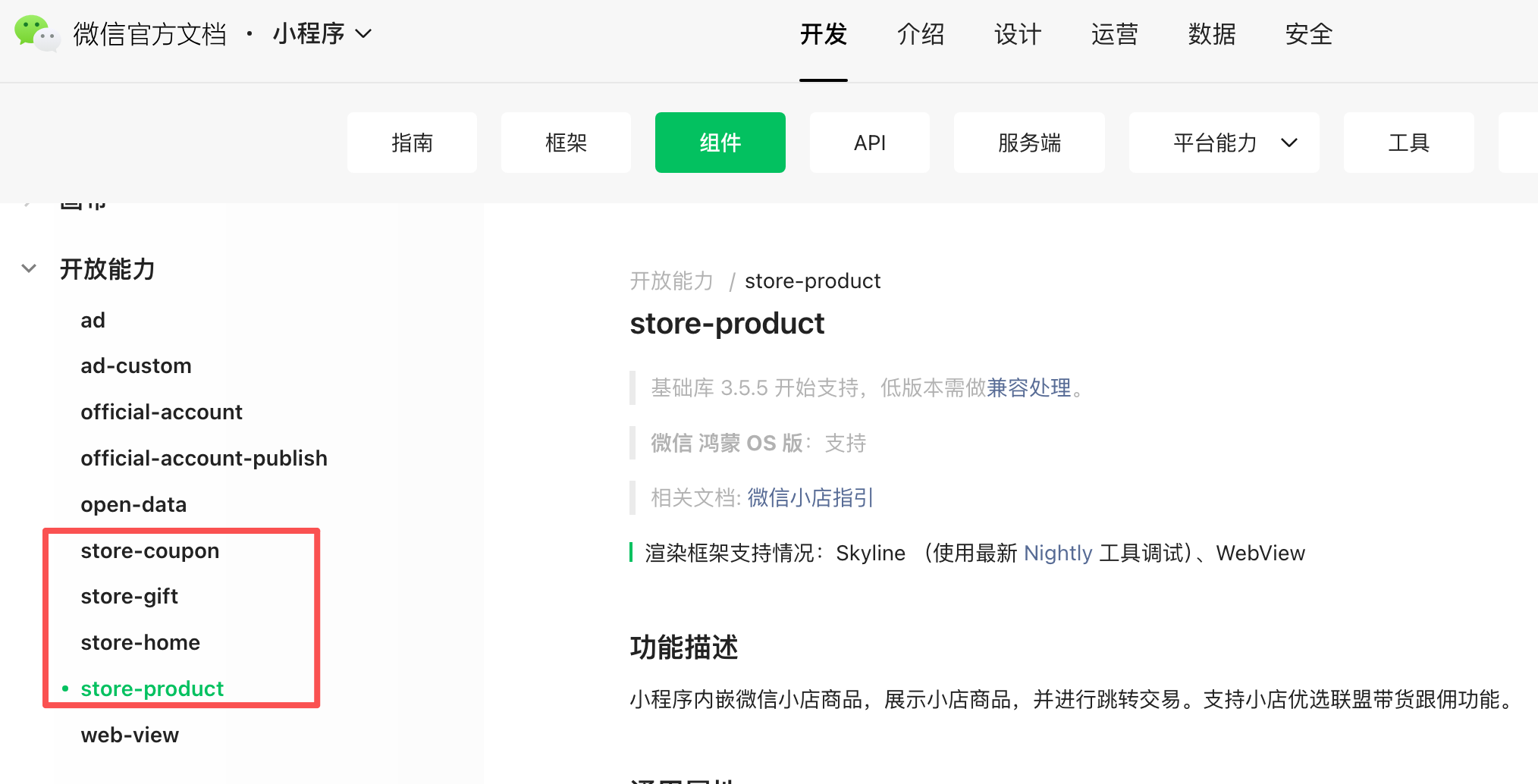
Task: Collapse the 开放能力 sidebar group
Action: pyautogui.click(x=29, y=269)
